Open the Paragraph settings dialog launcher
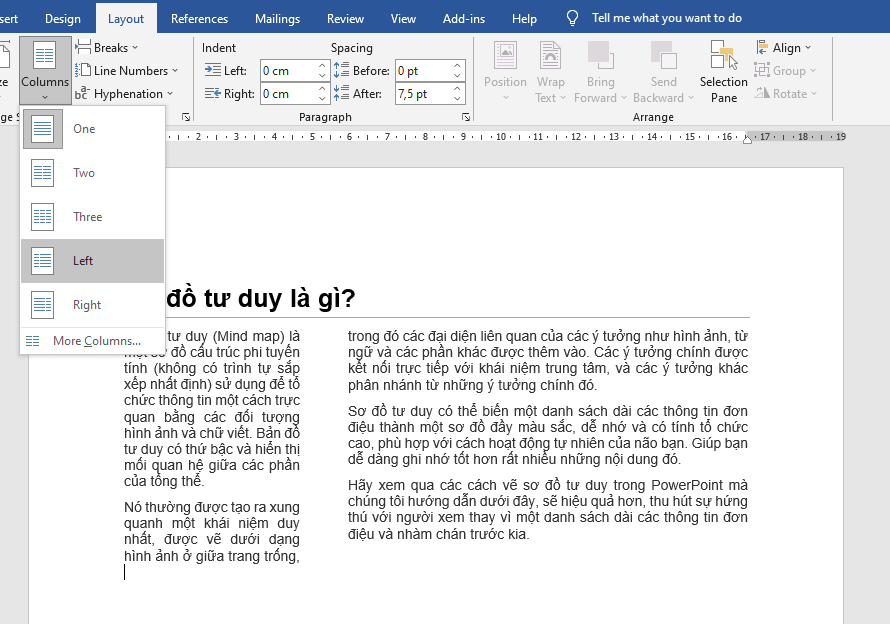This screenshot has width=890, height=624. (x=466, y=117)
